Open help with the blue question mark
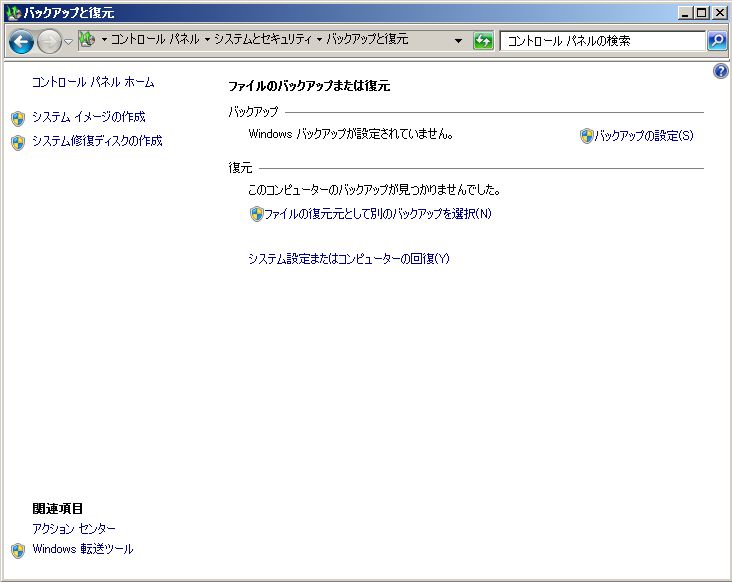 coord(720,71)
